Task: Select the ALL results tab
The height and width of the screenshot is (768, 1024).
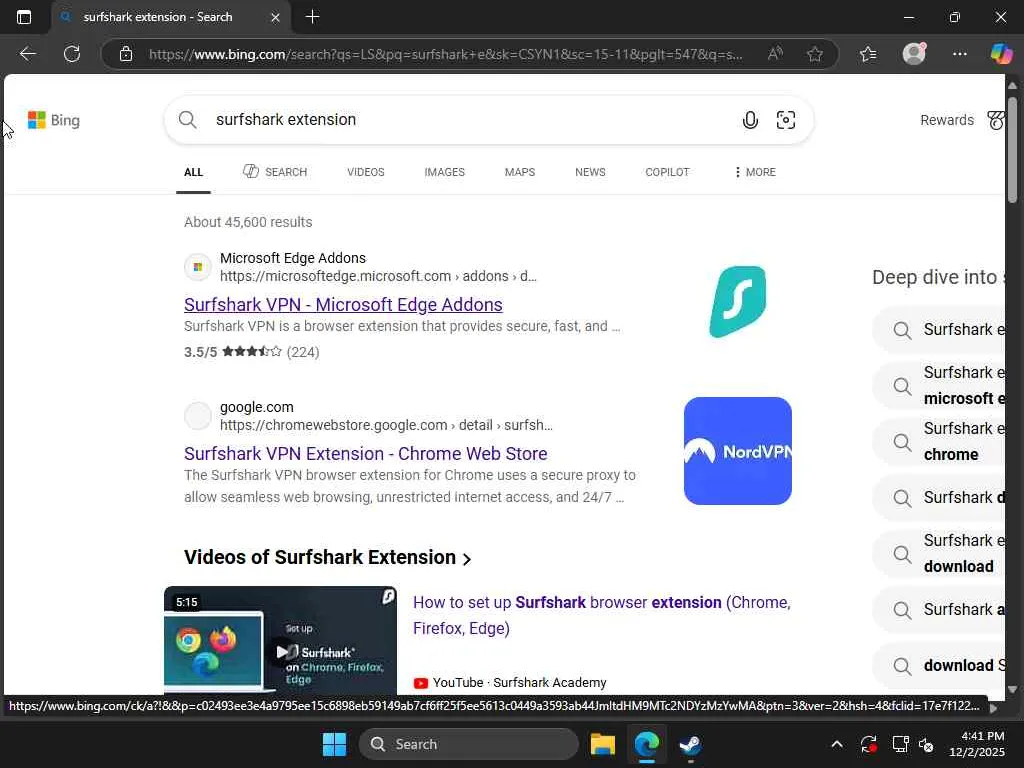Action: tap(193, 172)
